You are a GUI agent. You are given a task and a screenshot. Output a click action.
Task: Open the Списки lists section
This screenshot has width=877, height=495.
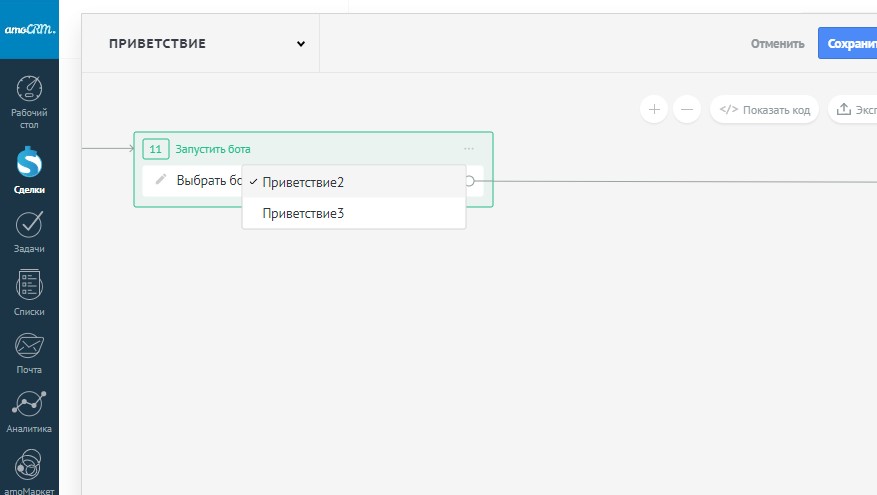[x=29, y=287]
